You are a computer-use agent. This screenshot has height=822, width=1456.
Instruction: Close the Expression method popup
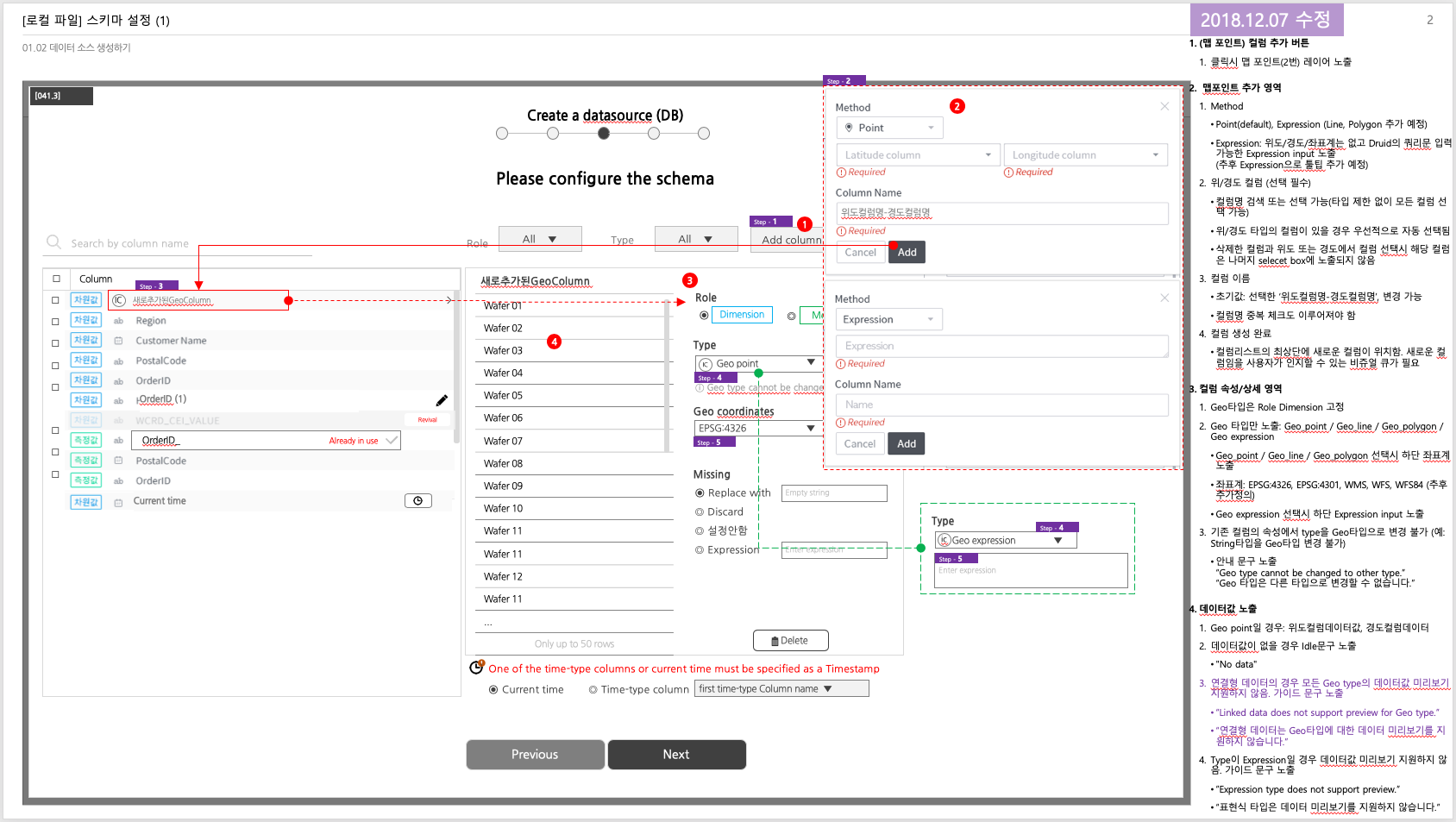[1164, 298]
